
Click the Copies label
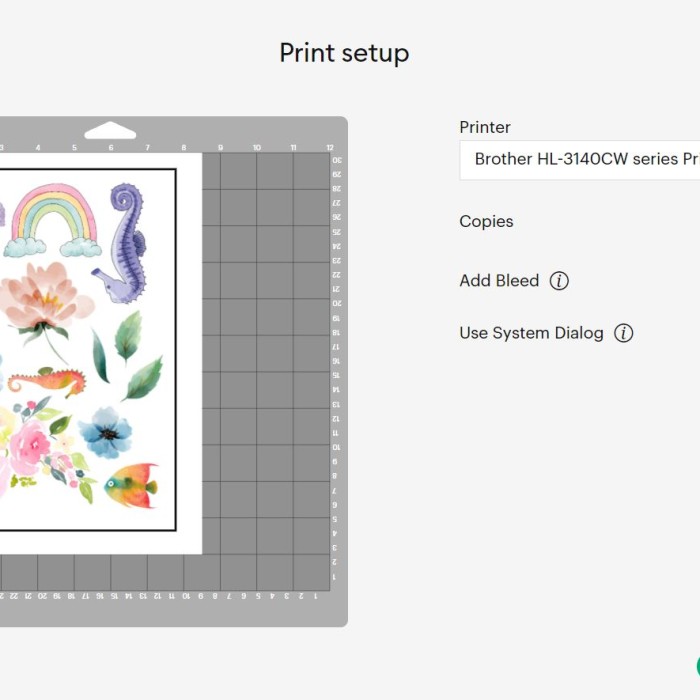pyautogui.click(x=486, y=221)
